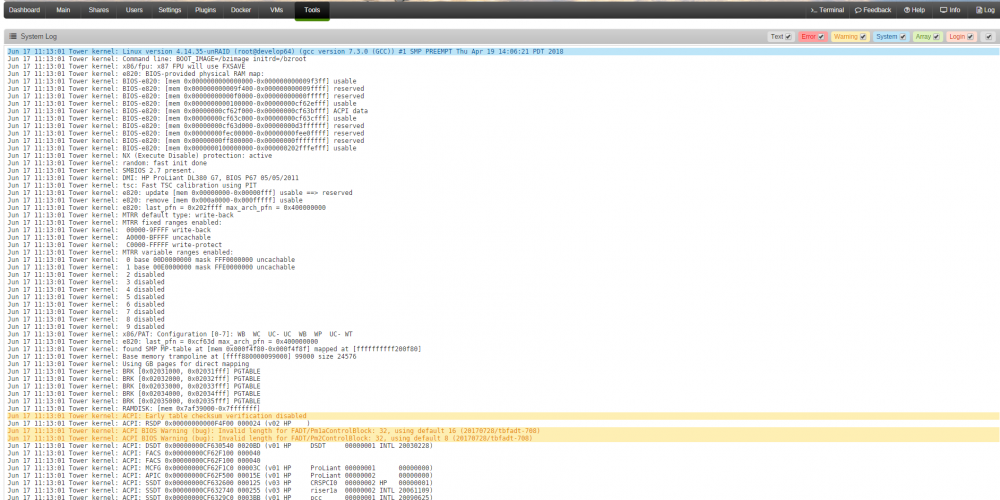
Task: Toggle the Array log filter checkbox
Action: pyautogui.click(x=936, y=37)
